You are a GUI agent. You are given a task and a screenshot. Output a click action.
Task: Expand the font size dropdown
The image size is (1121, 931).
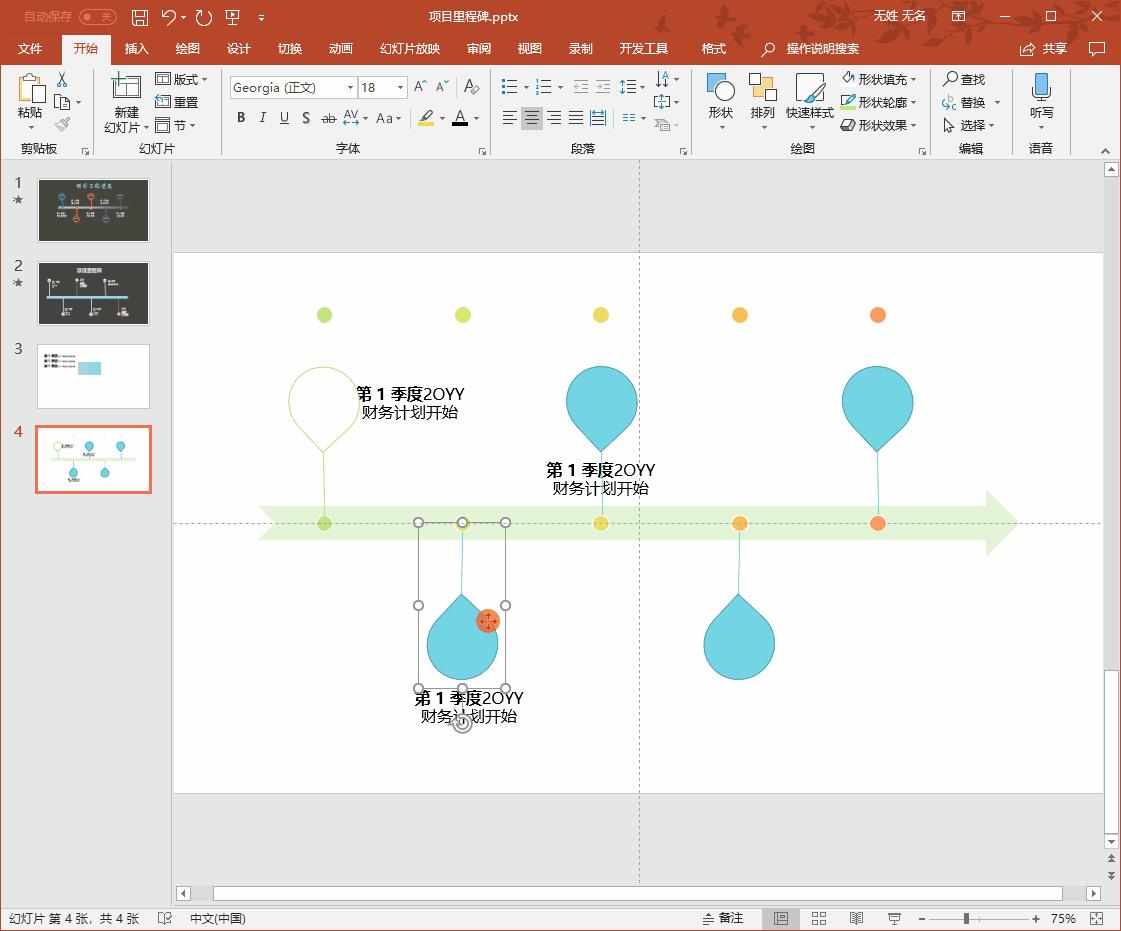[399, 87]
